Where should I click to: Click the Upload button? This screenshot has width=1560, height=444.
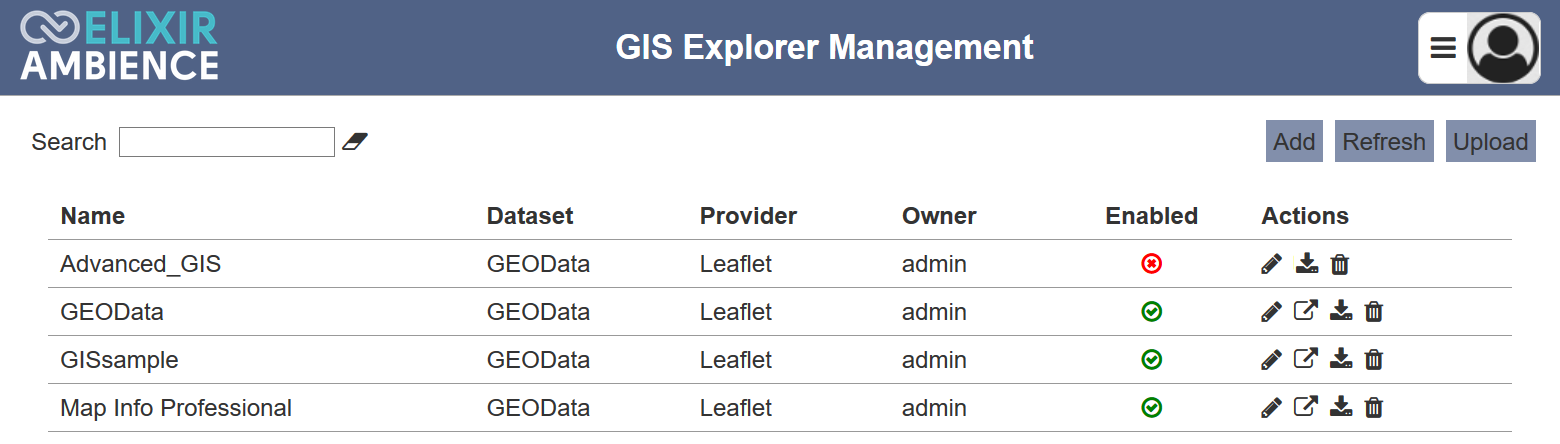1491,142
